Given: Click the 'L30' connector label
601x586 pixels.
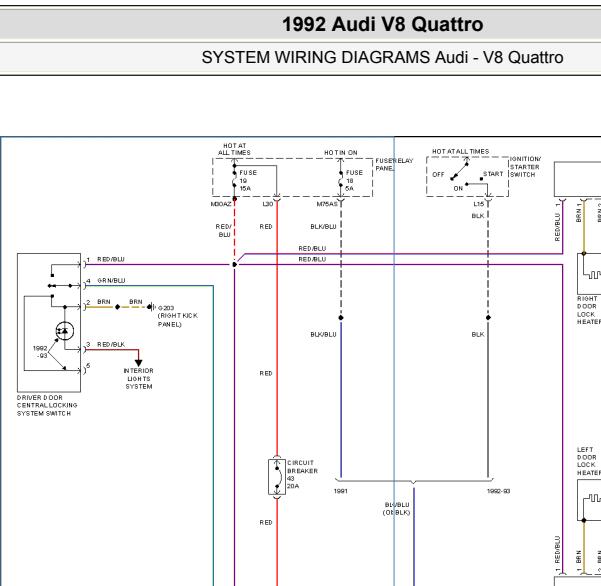Looking at the screenshot, I should [268, 204].
